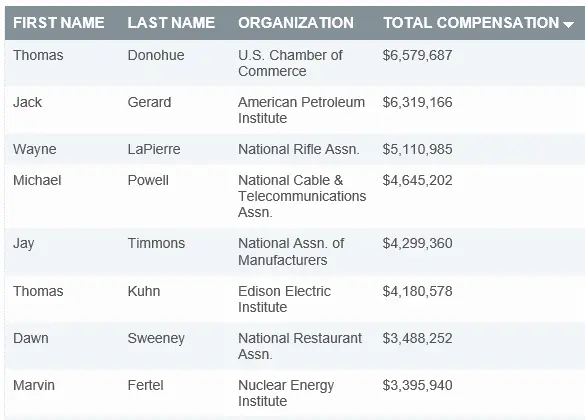Click last name Donohue
The image size is (585, 420).
[x=156, y=55]
